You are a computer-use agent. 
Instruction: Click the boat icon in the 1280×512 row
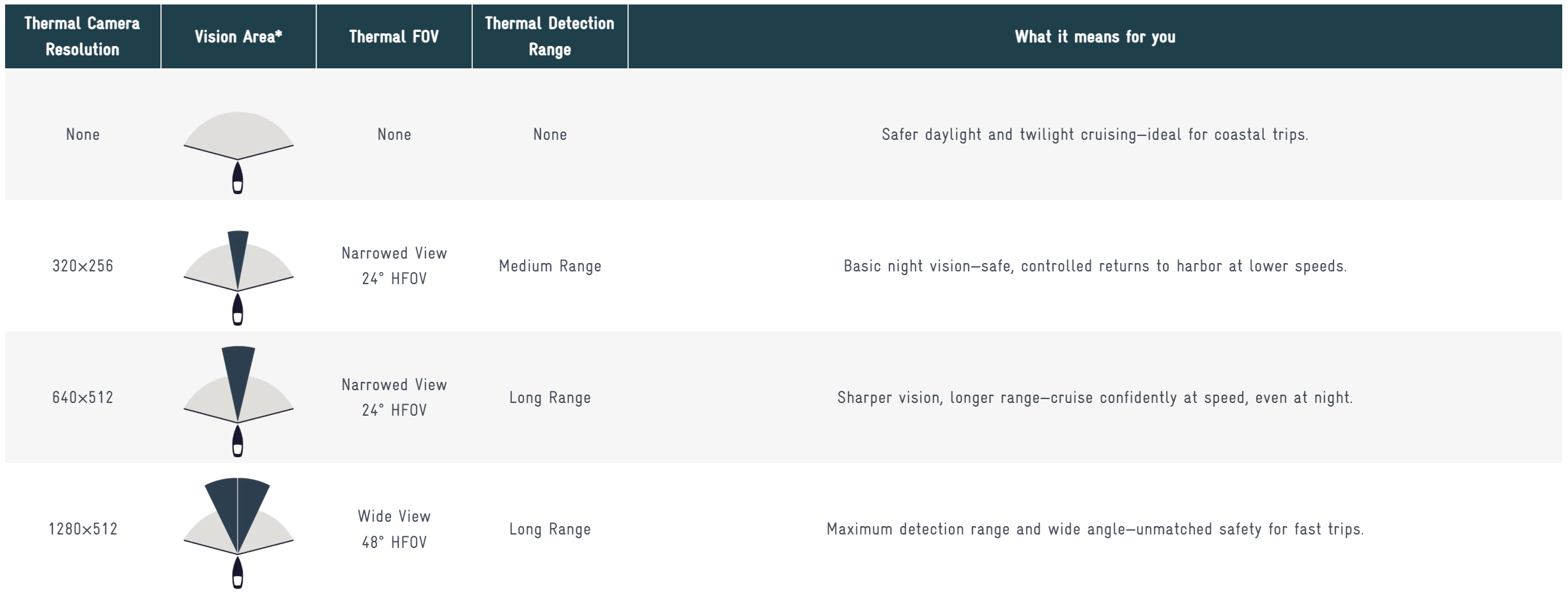click(x=238, y=573)
